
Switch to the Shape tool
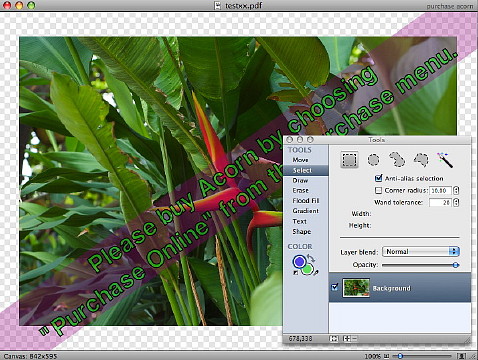coord(302,232)
